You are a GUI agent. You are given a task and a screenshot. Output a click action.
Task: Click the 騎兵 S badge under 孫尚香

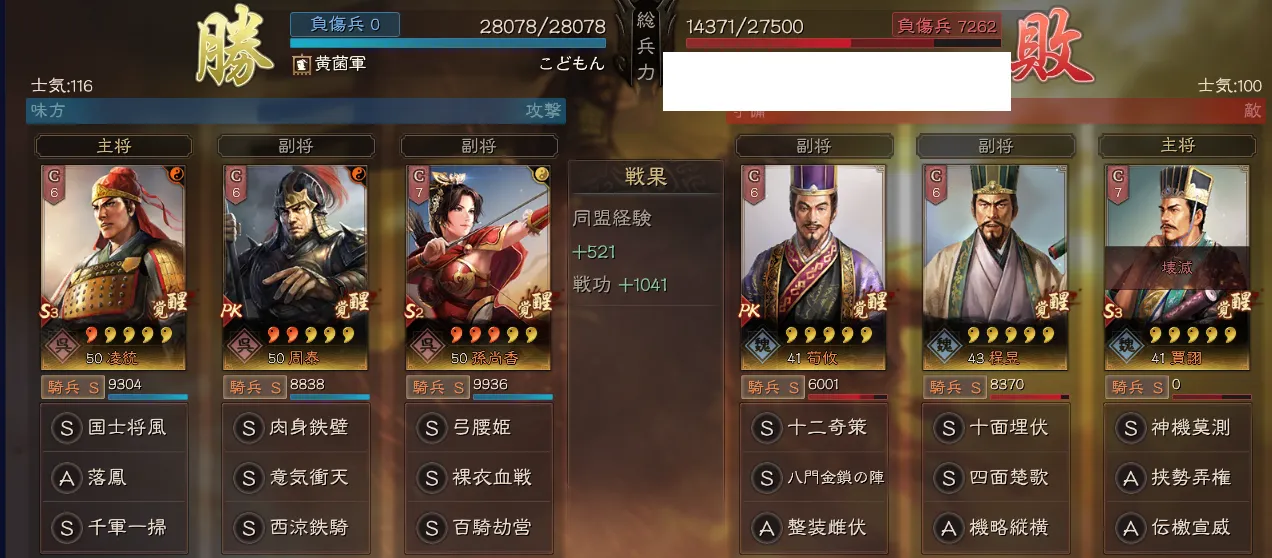tap(437, 387)
